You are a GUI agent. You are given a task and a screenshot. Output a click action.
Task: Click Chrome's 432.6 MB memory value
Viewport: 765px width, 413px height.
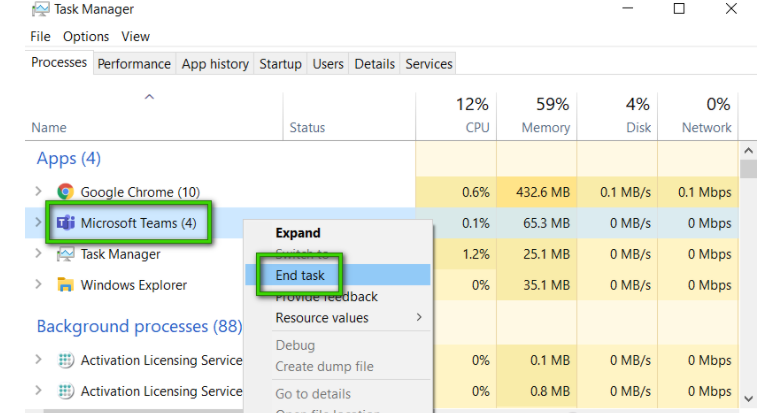tap(543, 192)
